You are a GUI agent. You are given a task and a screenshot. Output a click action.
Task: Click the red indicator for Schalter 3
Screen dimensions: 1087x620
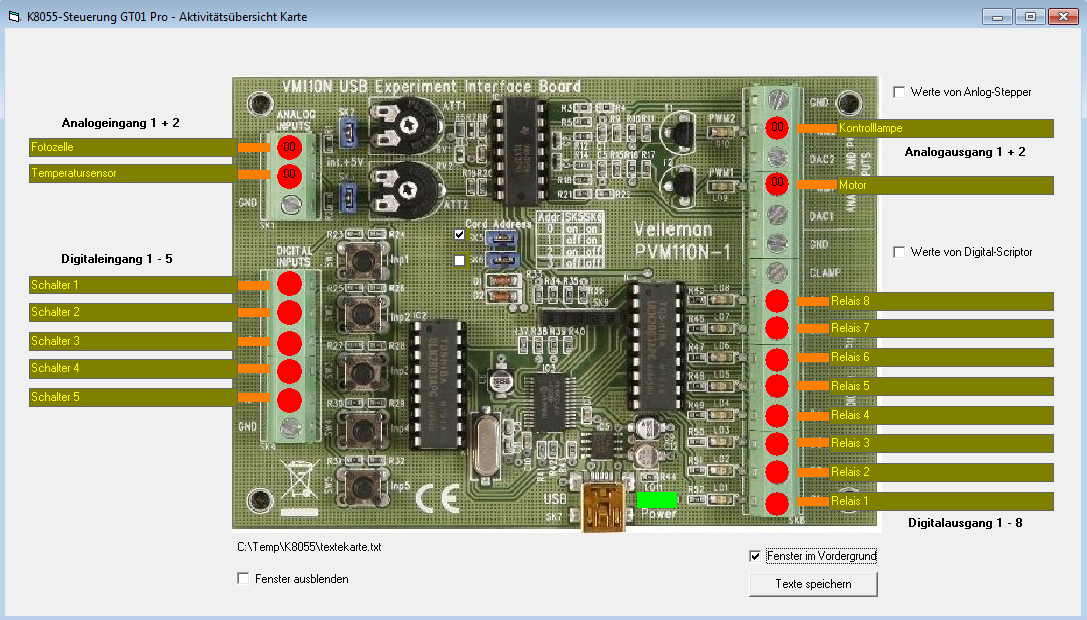(290, 343)
